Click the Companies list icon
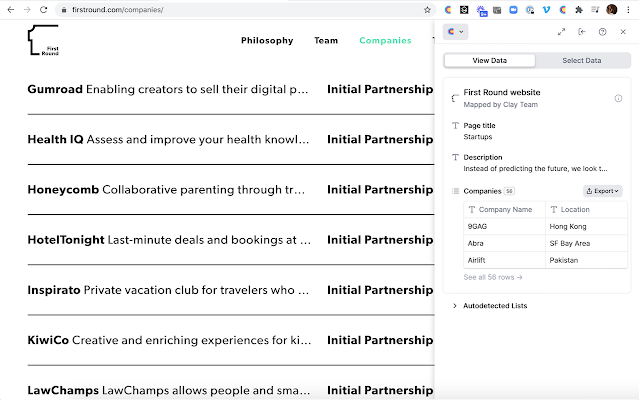This screenshot has height=400, width=640. click(456, 191)
